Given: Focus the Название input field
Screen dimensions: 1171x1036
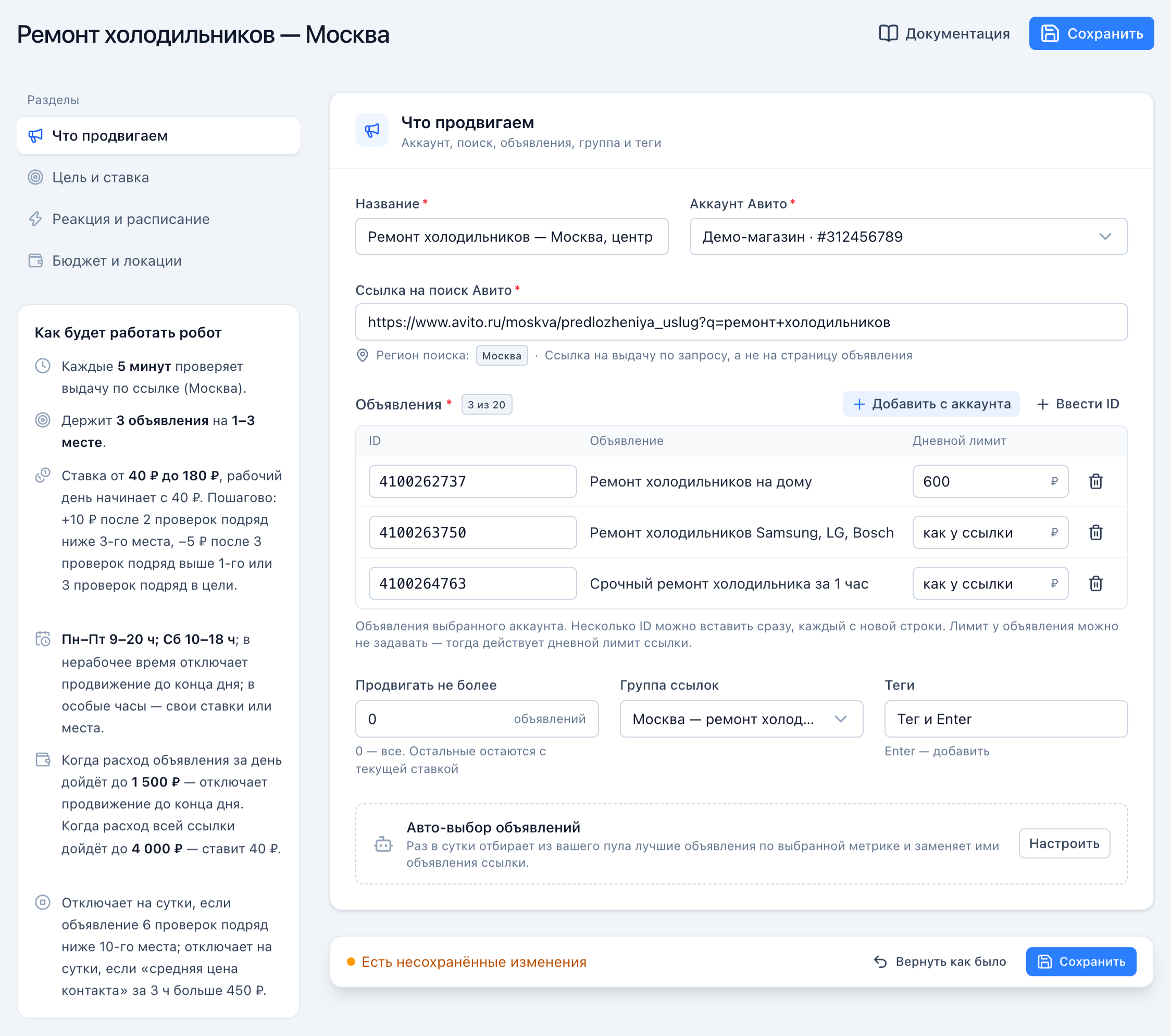Looking at the screenshot, I should pos(512,236).
